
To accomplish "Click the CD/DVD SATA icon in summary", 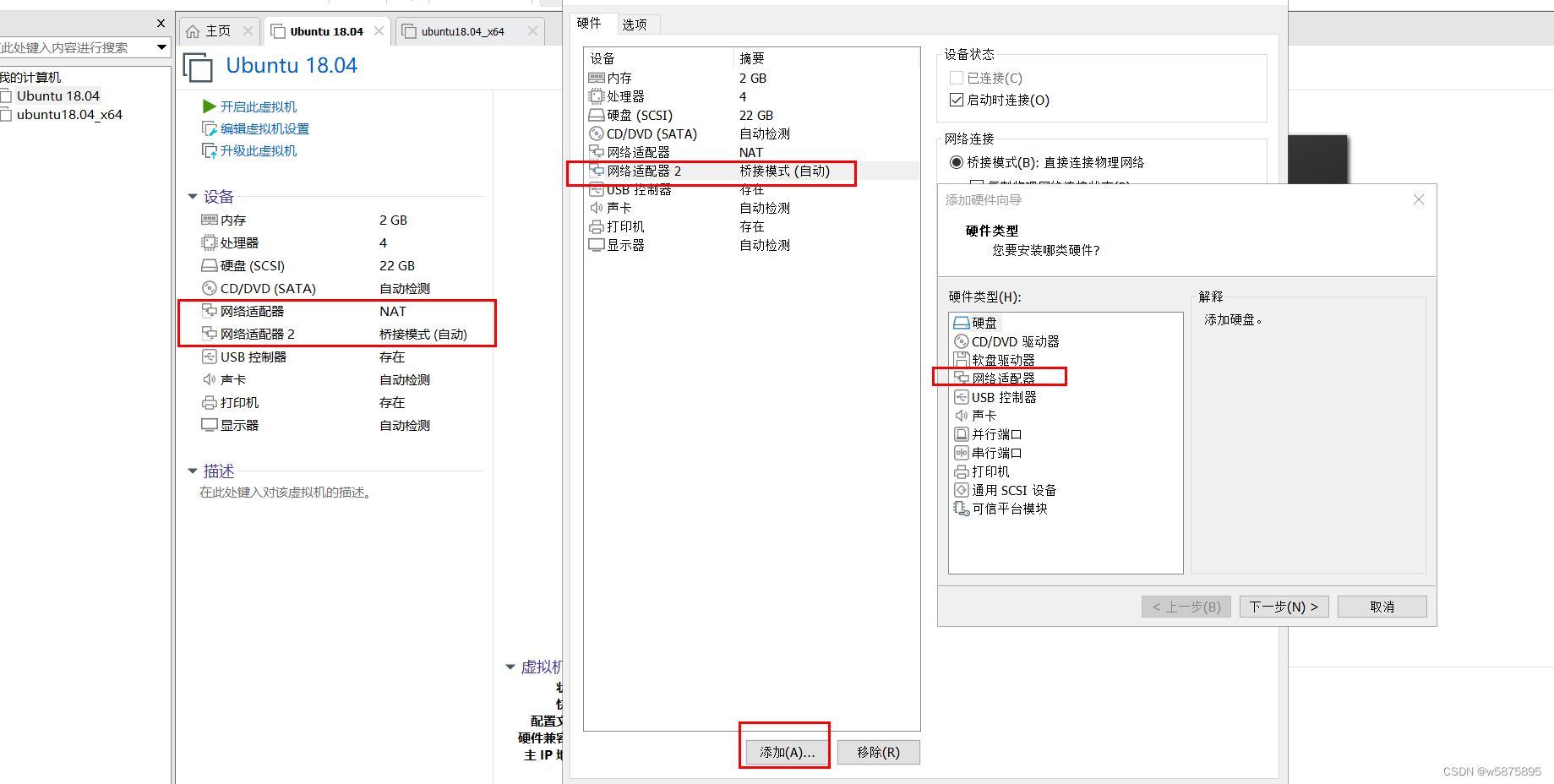I will [x=210, y=288].
